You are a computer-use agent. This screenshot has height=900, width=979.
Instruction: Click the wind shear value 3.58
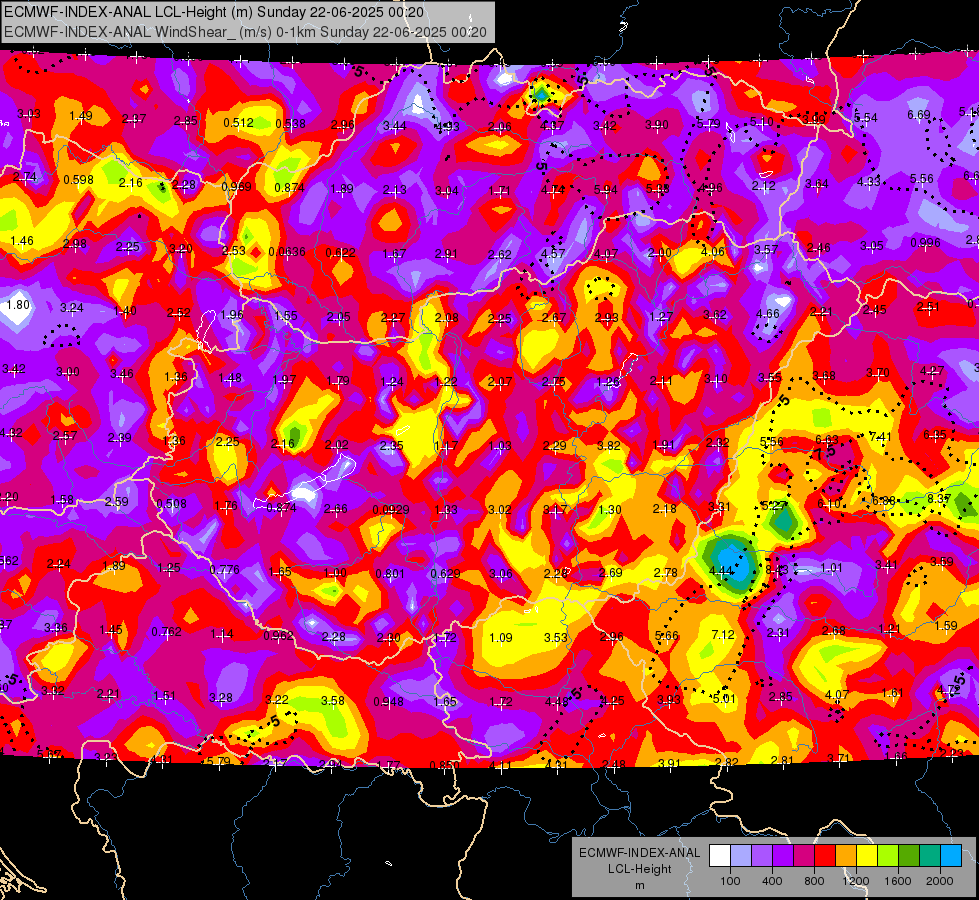point(333,700)
